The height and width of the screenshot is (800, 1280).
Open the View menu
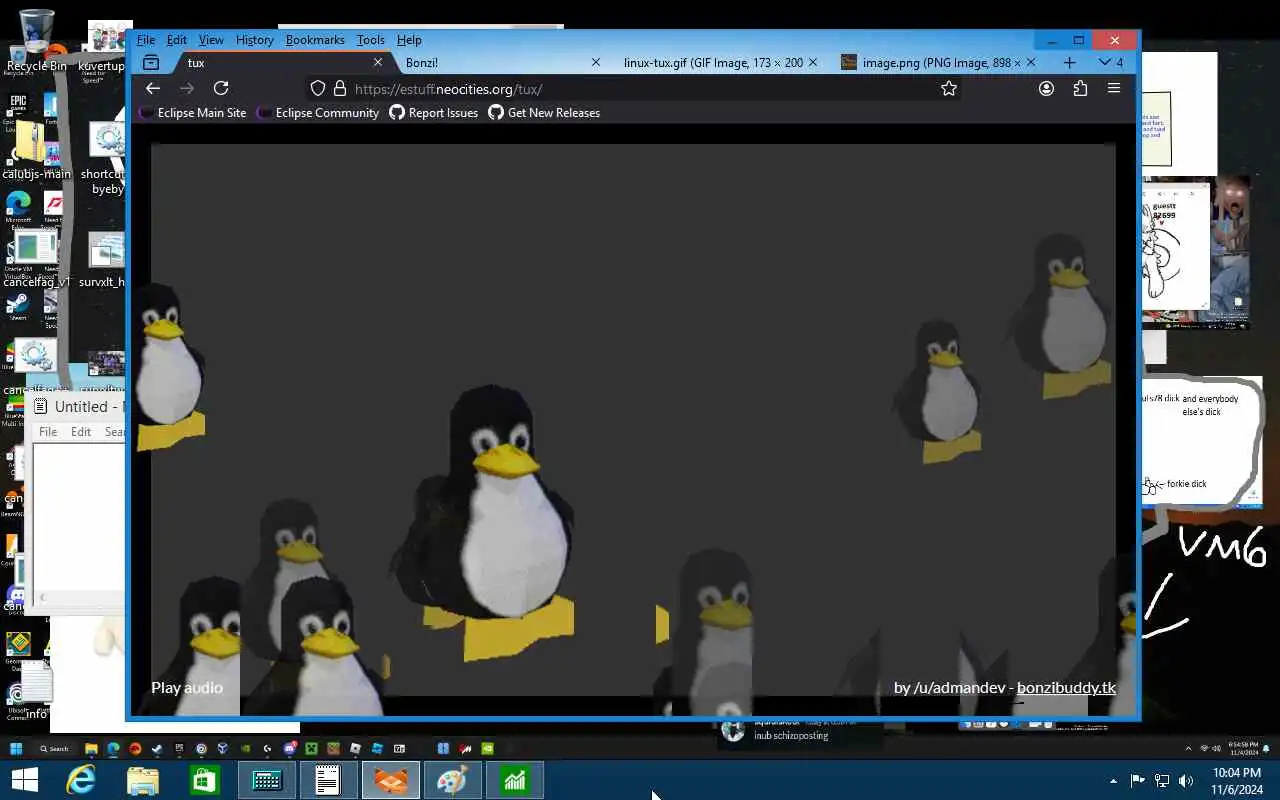(211, 40)
